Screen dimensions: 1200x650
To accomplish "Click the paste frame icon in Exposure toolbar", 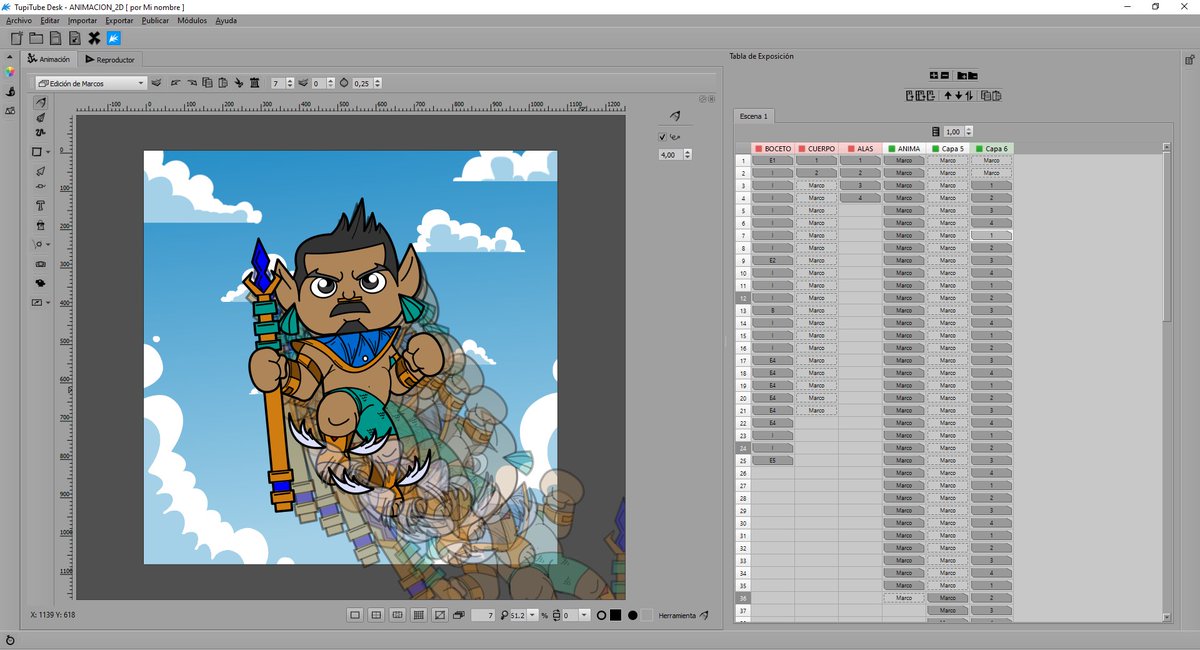I will (x=995, y=96).
